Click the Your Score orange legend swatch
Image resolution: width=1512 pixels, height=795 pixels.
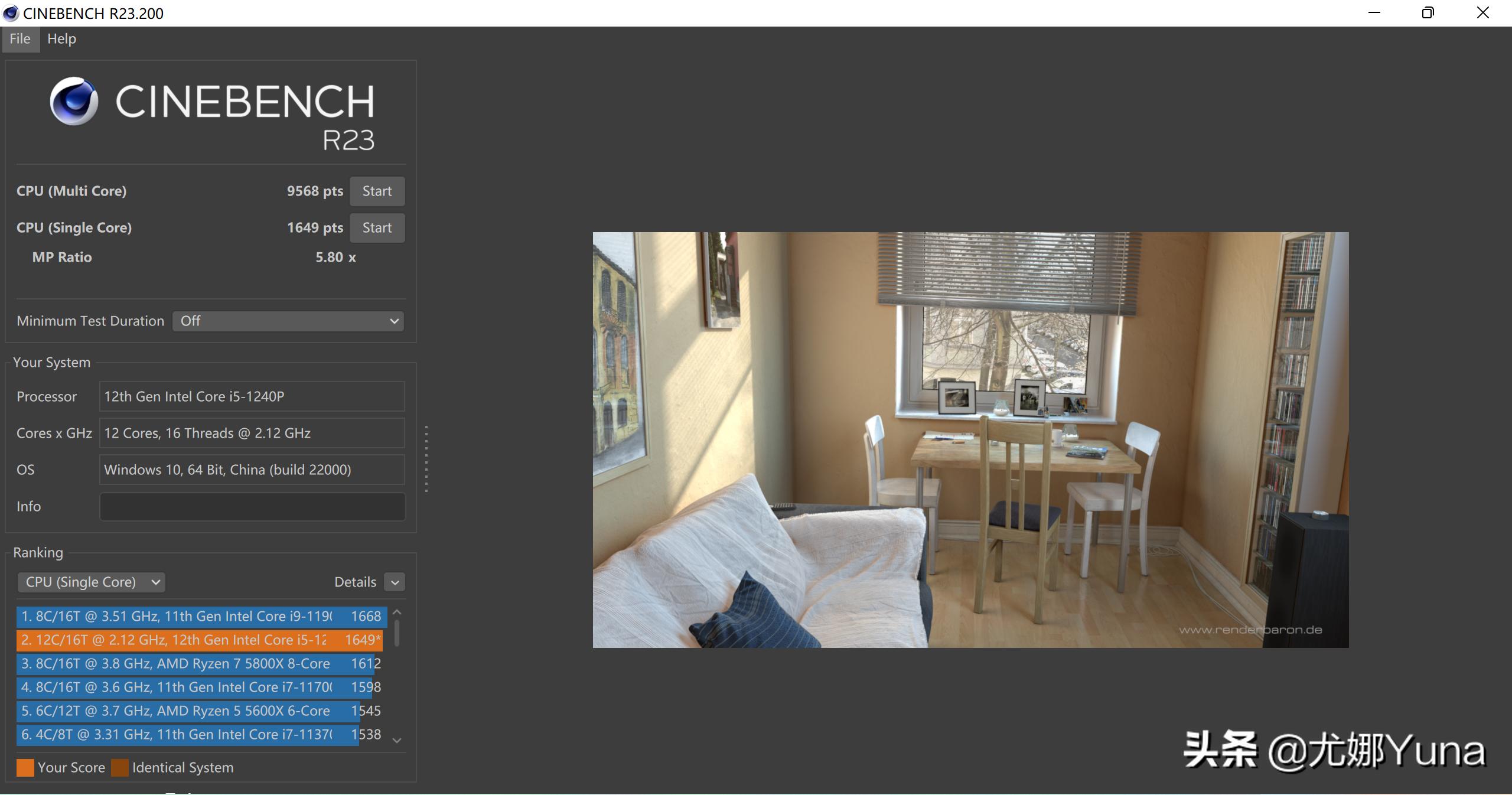[x=25, y=767]
